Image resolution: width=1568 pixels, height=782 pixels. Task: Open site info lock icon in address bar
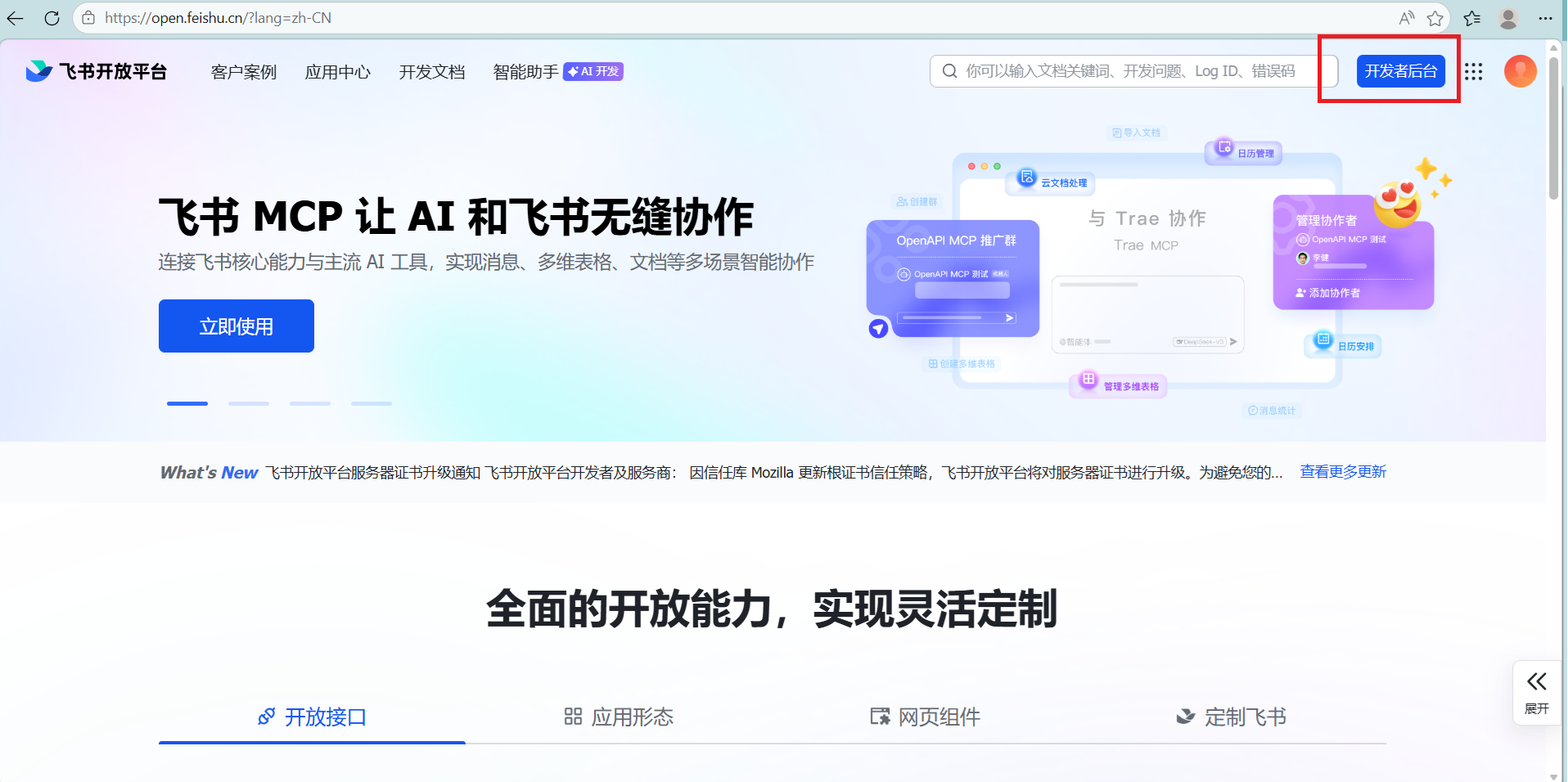(x=88, y=18)
